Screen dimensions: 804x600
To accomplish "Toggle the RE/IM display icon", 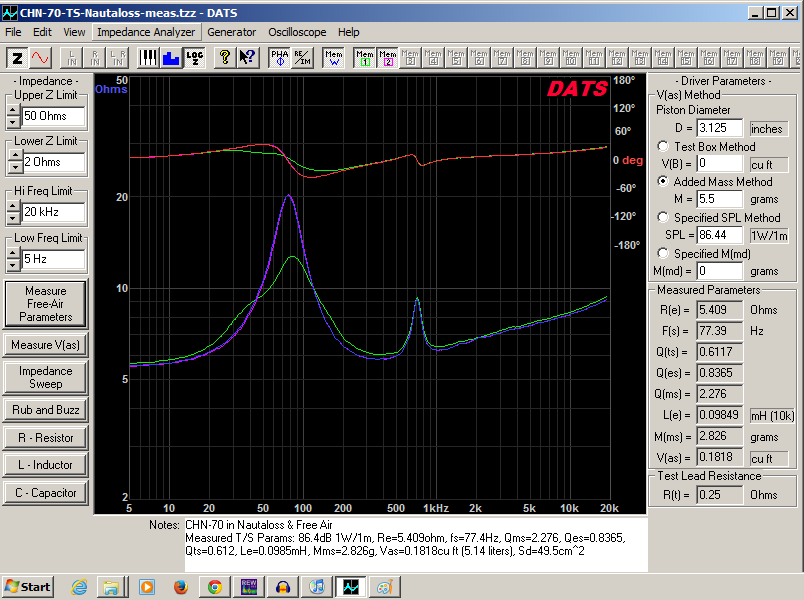I will tap(303, 58).
